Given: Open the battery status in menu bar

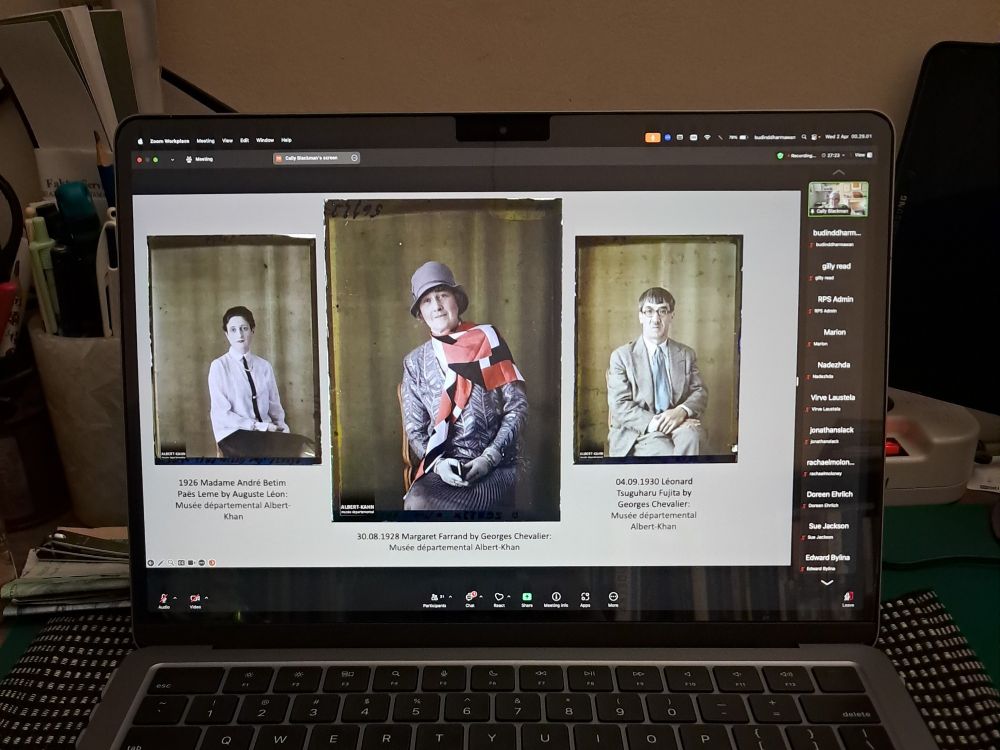Looking at the screenshot, I should [737, 137].
